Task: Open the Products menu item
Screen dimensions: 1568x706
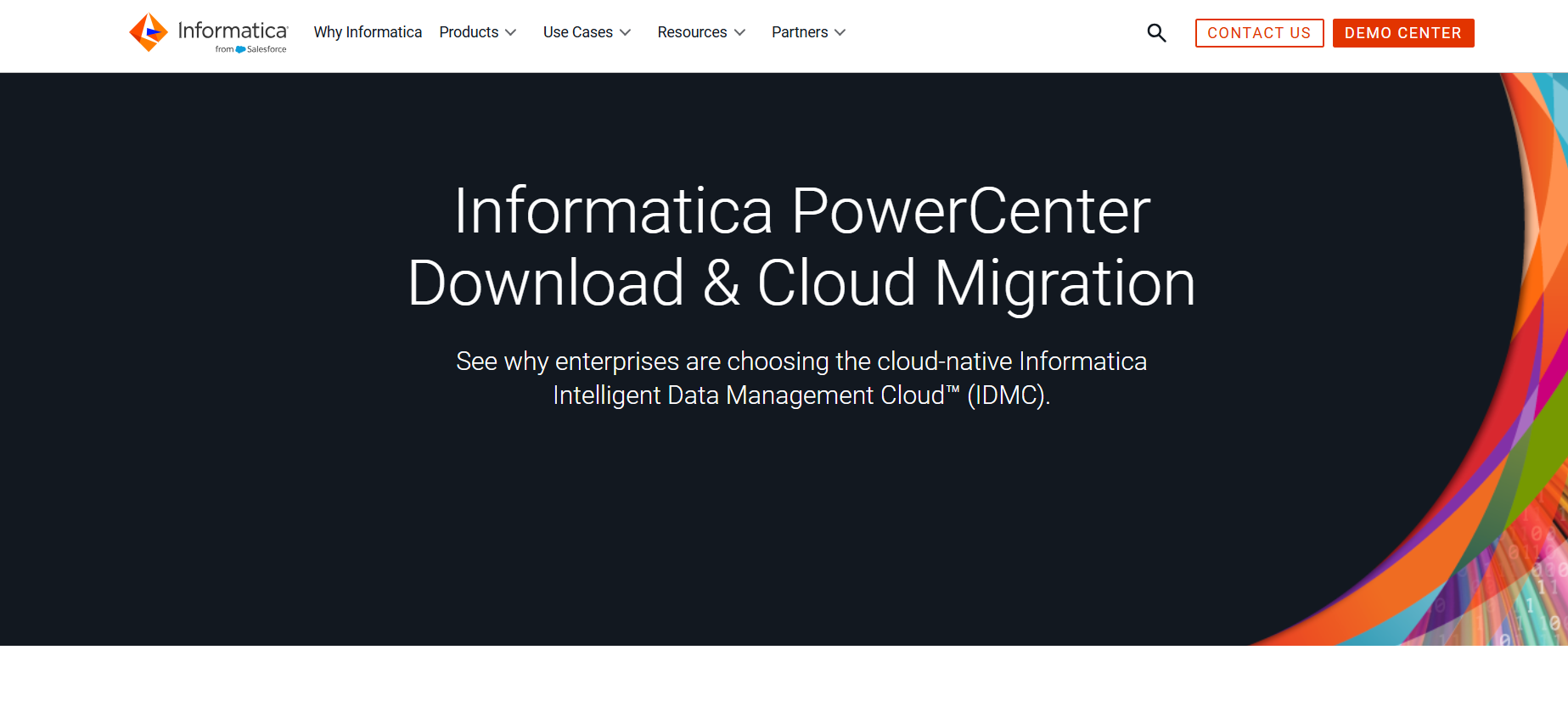Action: (x=469, y=32)
